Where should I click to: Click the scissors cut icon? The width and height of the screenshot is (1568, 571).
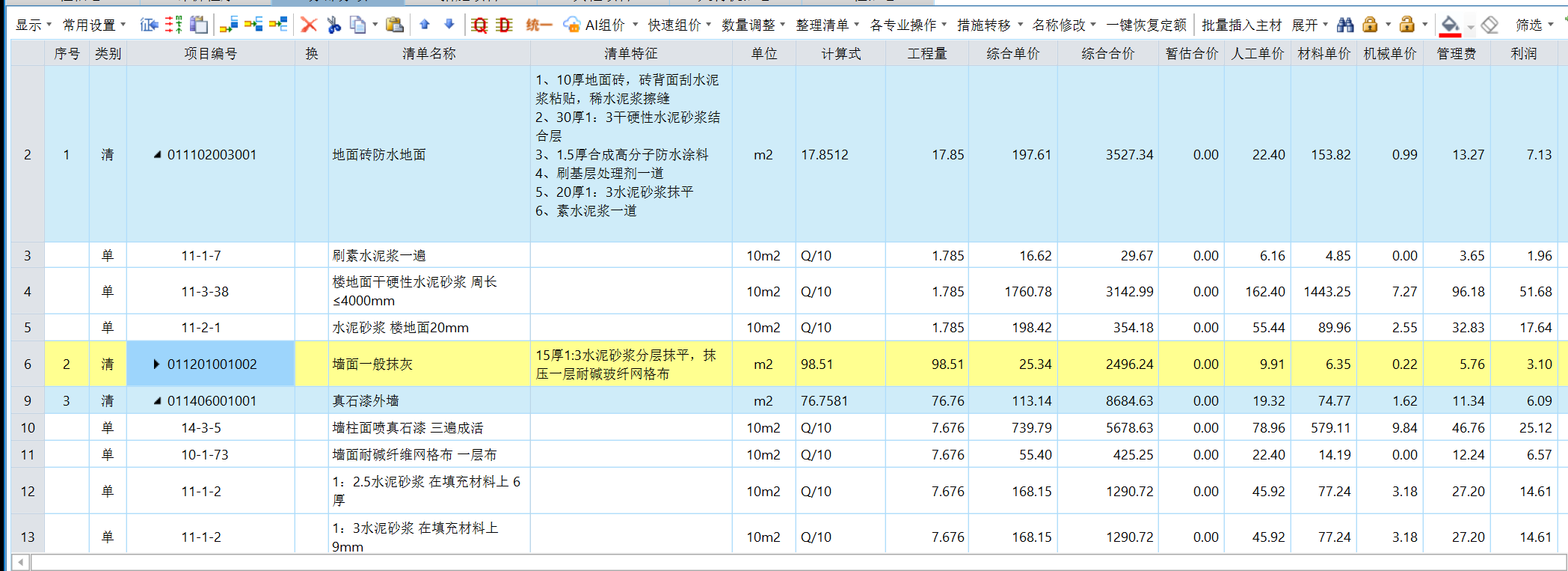tap(333, 25)
